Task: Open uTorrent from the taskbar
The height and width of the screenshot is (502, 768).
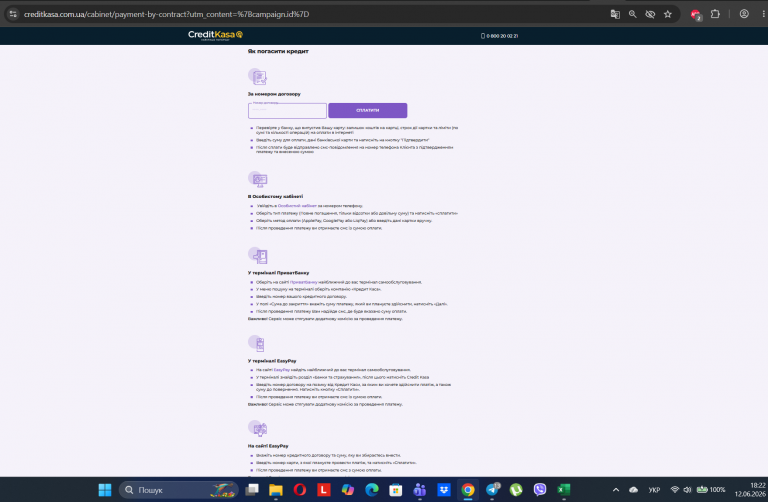Action: [516, 490]
